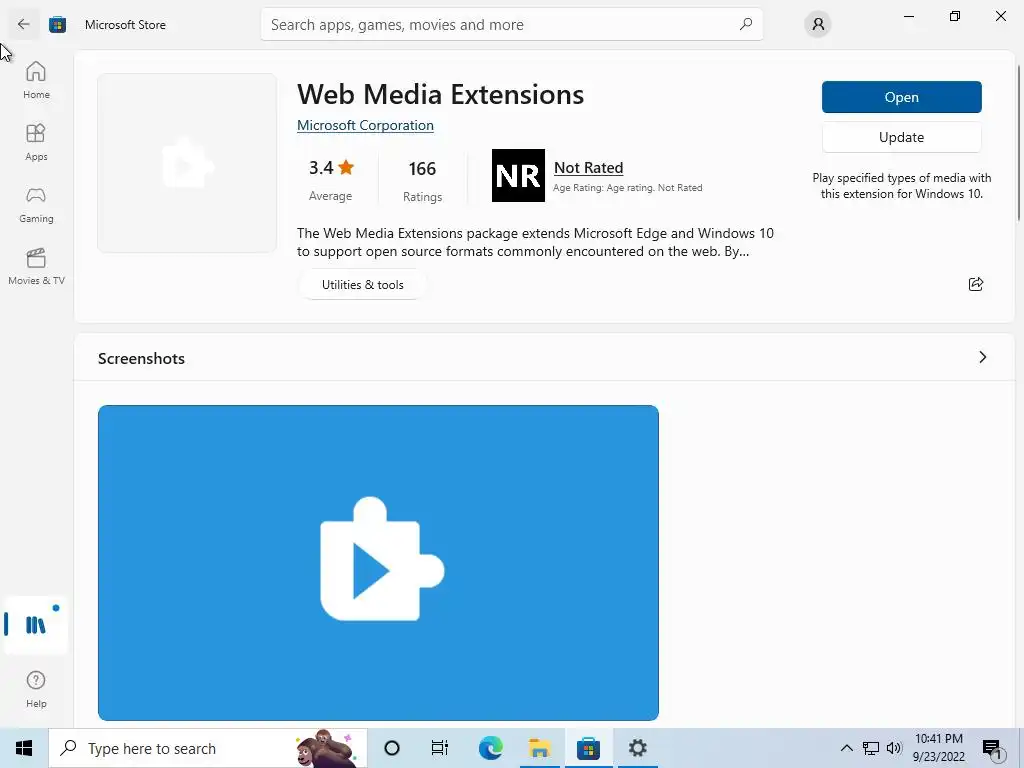Click the Microsoft Store taskbar icon
The height and width of the screenshot is (768, 1024).
click(588, 748)
